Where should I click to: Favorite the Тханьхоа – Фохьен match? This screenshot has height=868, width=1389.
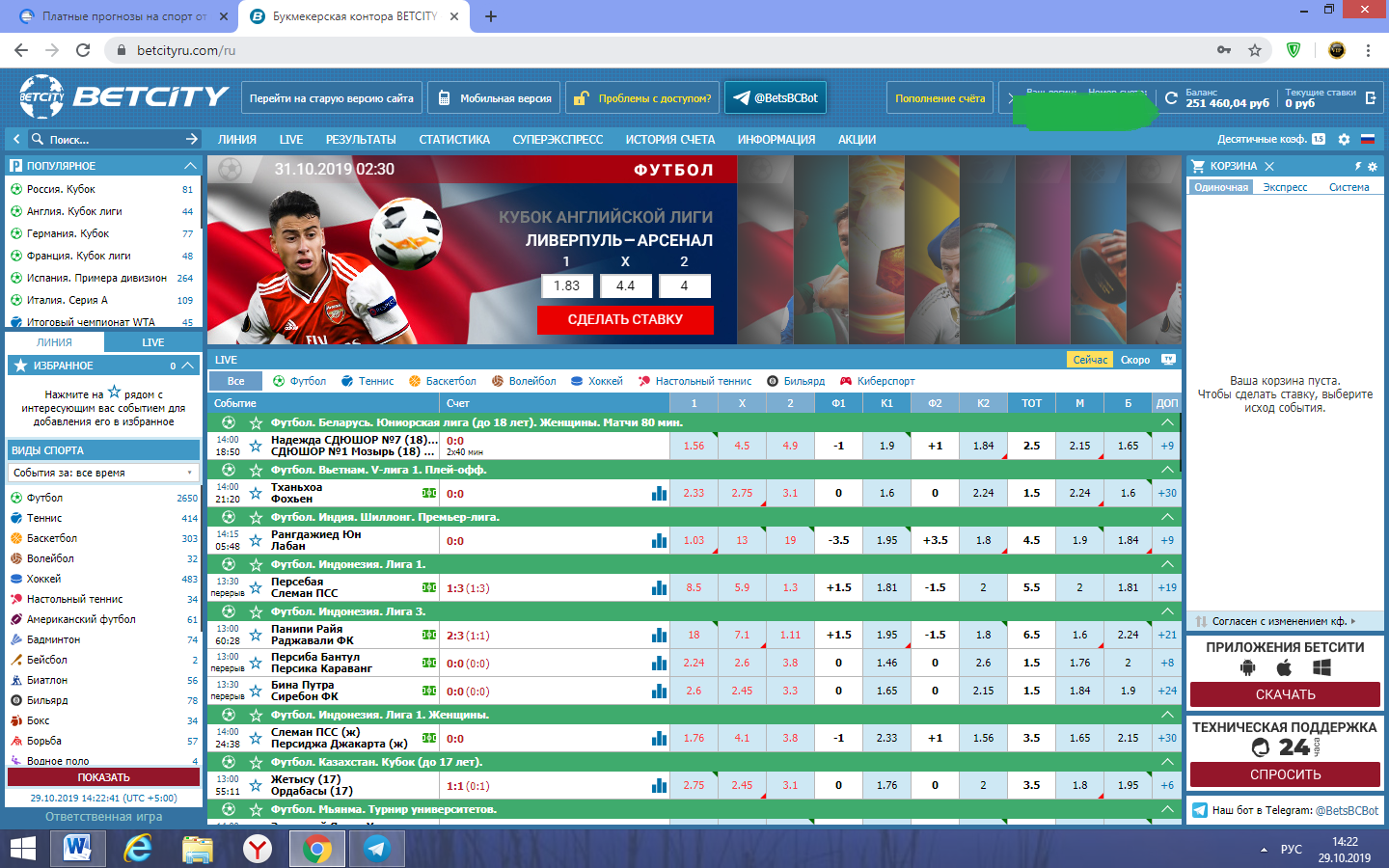(256, 493)
